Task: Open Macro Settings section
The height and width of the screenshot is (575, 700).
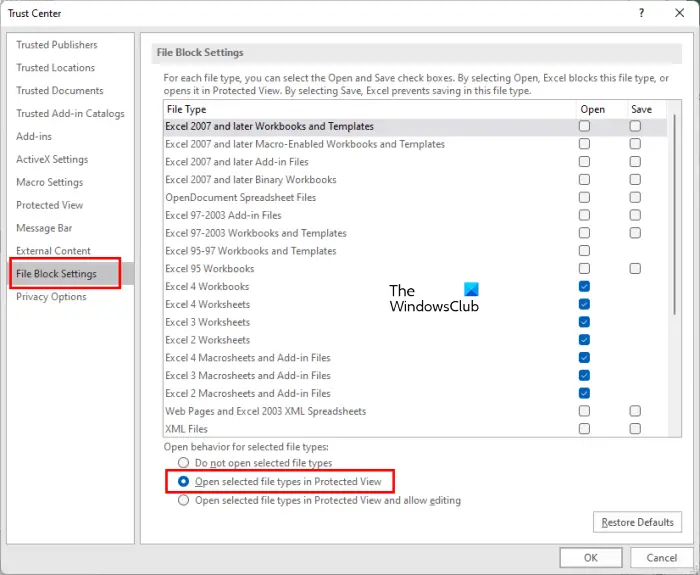Action: 50,182
